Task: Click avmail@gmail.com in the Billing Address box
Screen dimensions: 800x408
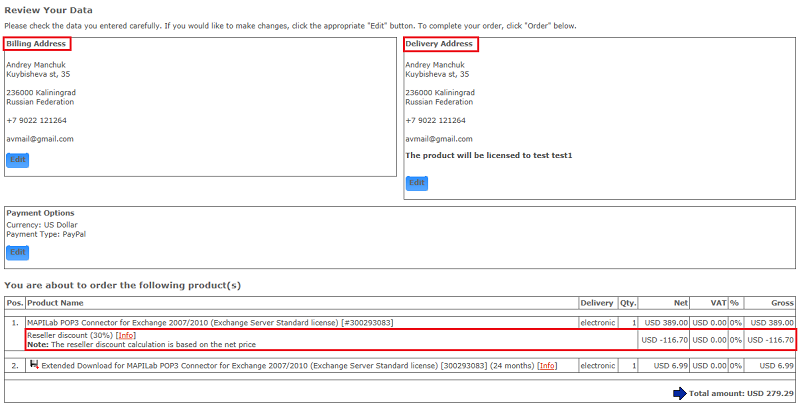Action: [40, 139]
